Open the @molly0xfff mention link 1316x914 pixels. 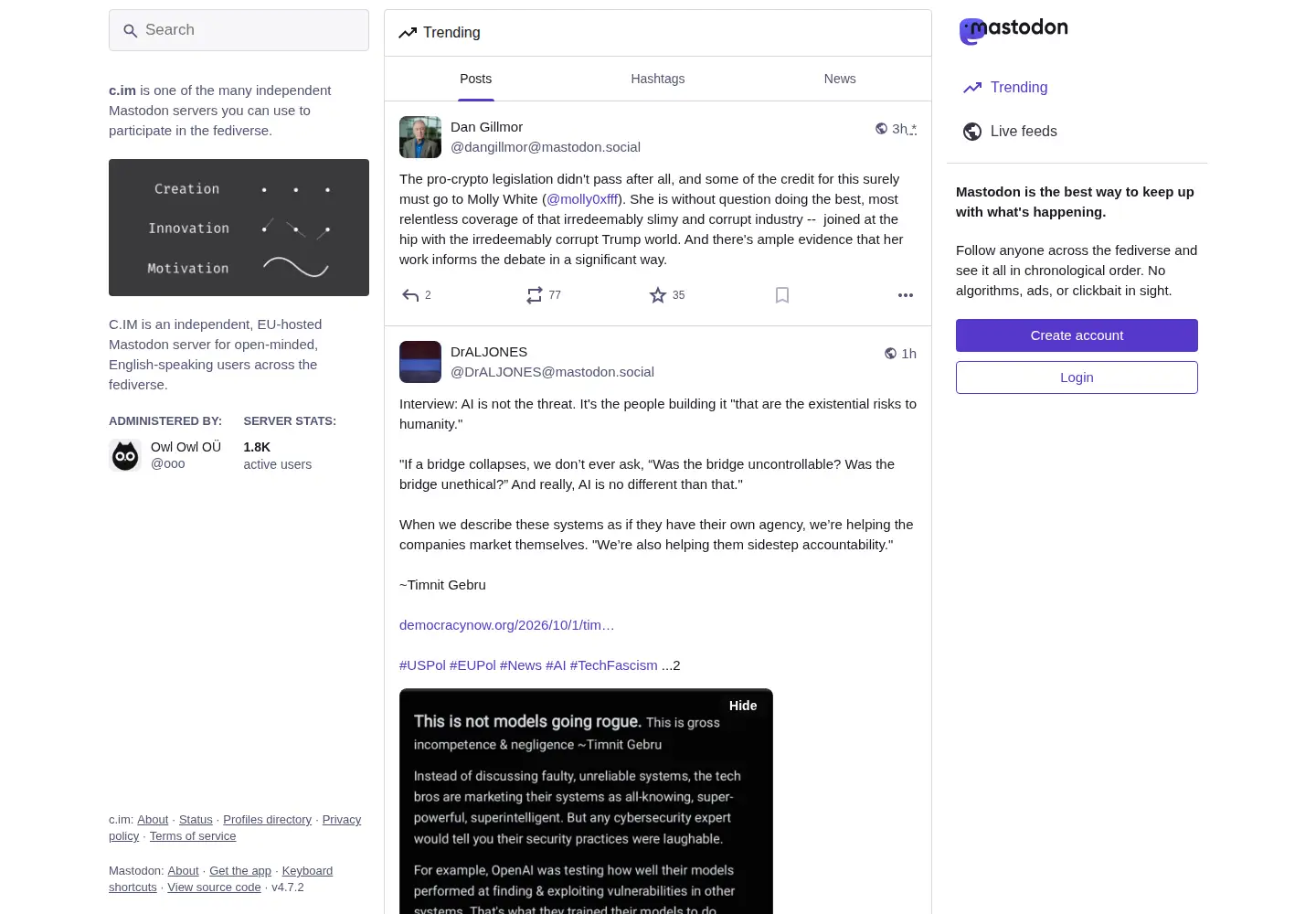click(582, 199)
